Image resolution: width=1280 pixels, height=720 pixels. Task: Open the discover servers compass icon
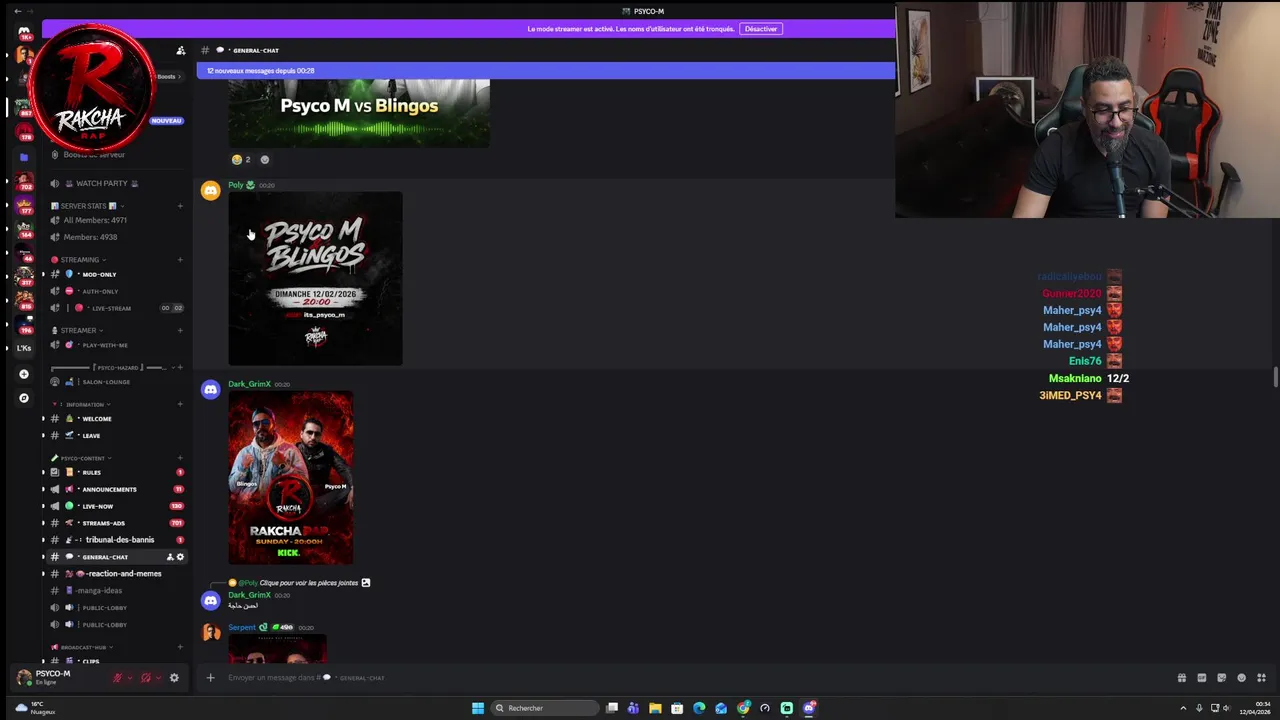coord(24,398)
